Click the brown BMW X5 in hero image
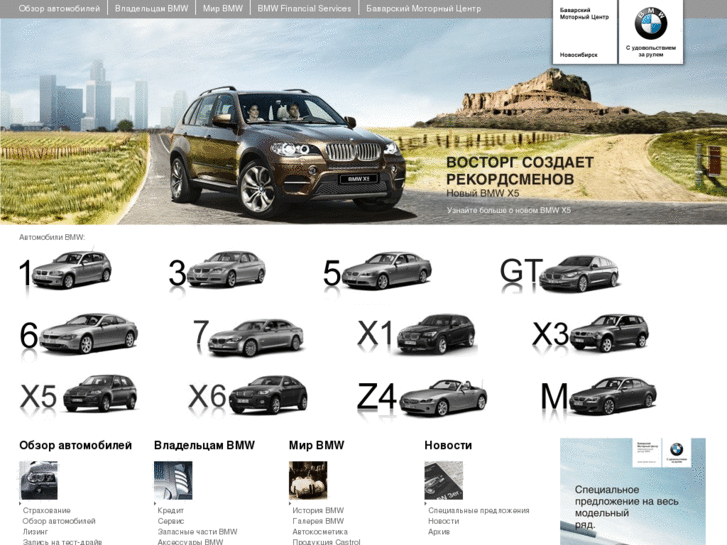Image resolution: width=727 pixels, height=545 pixels. [287, 153]
